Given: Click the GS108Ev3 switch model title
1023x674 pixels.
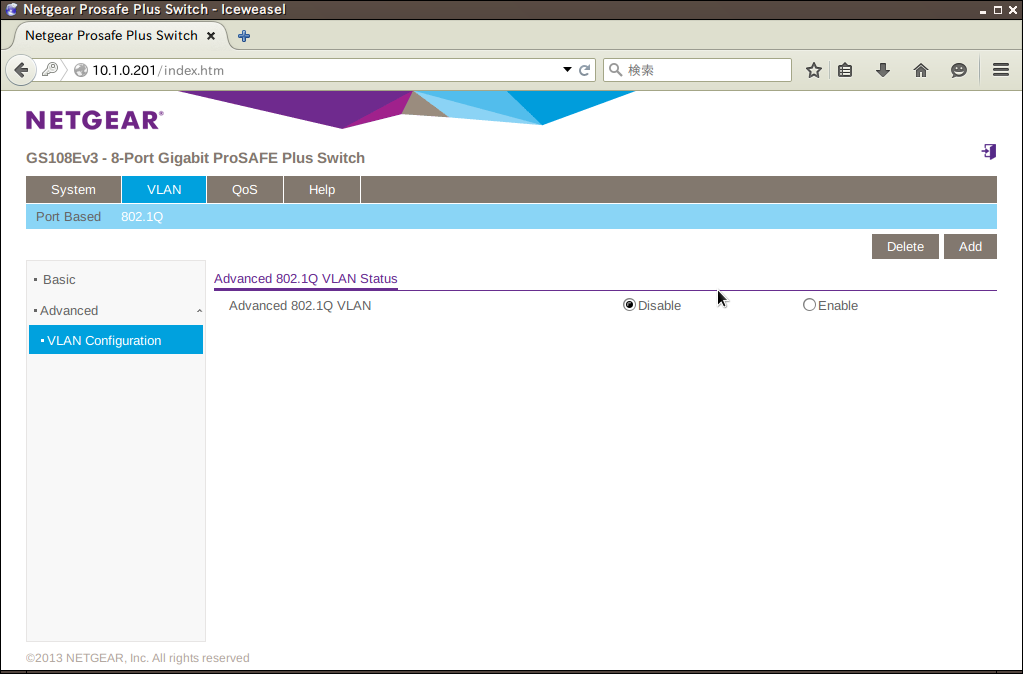Looking at the screenshot, I should (195, 158).
